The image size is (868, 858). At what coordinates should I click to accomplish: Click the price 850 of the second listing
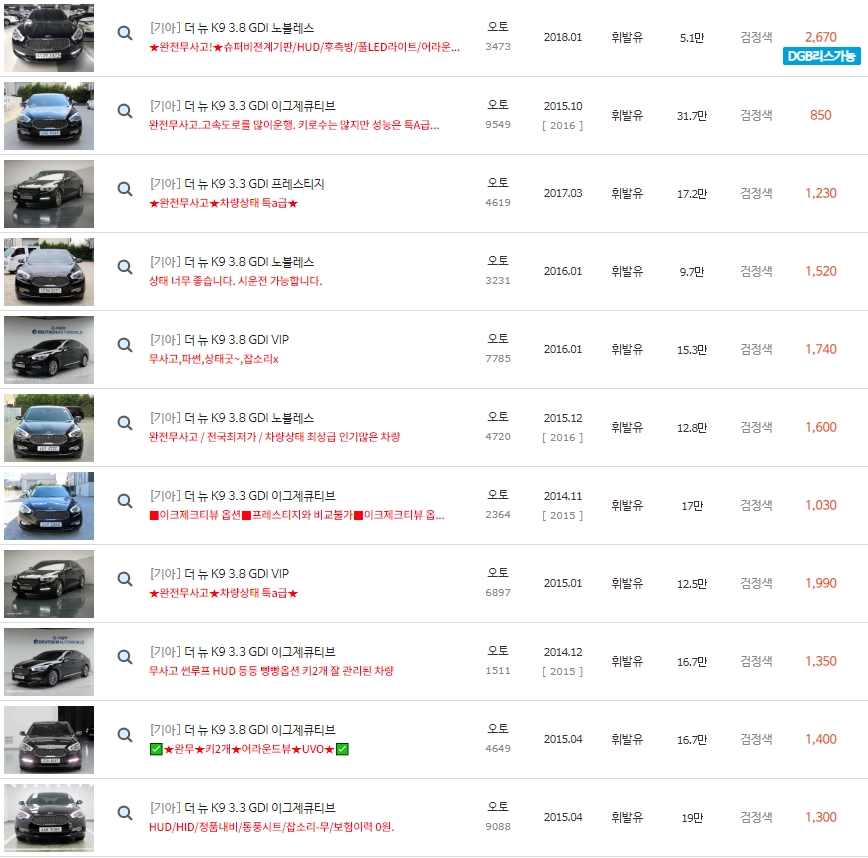(x=821, y=115)
